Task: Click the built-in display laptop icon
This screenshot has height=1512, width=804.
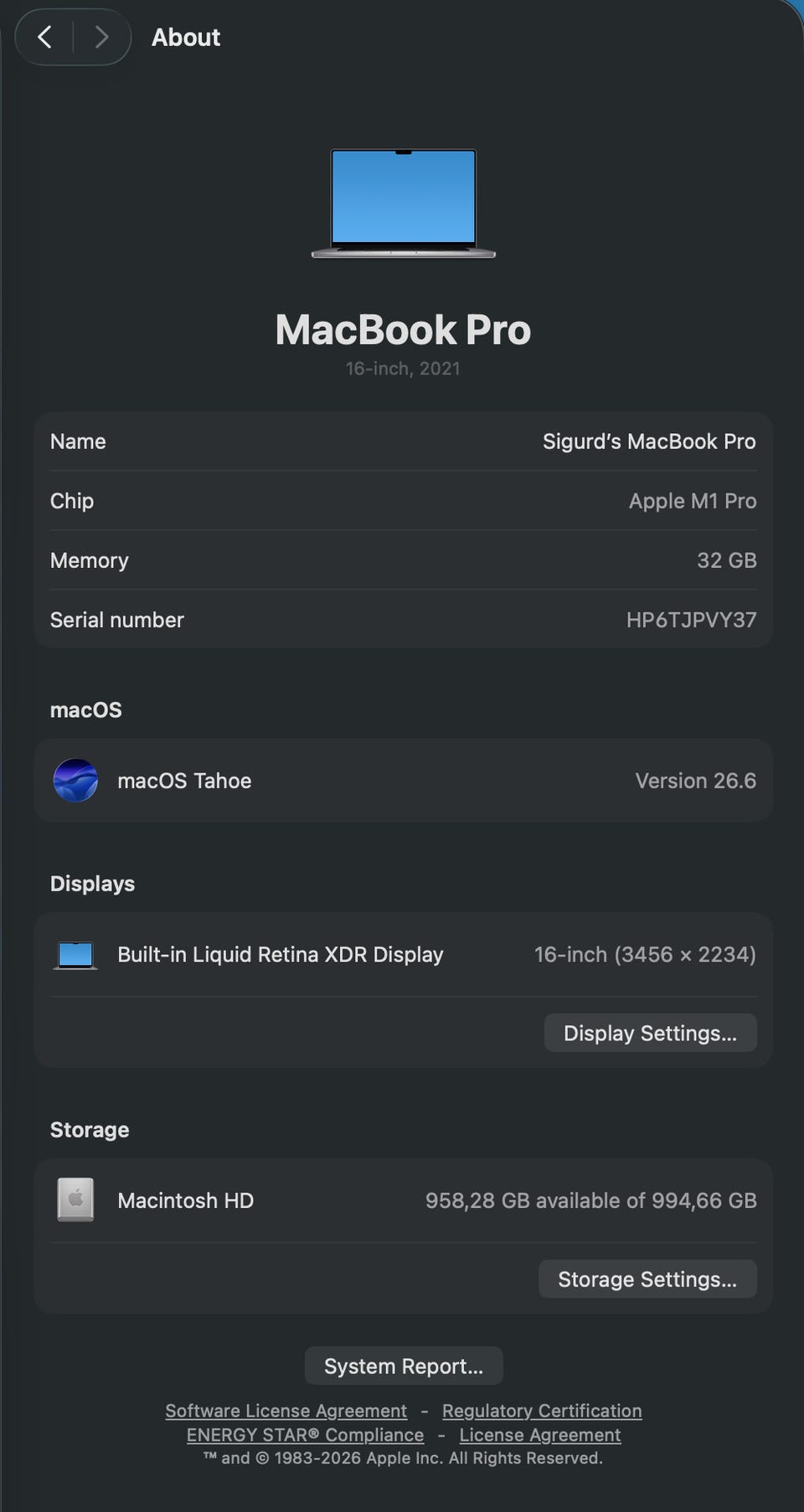Action: pyautogui.click(x=75, y=955)
